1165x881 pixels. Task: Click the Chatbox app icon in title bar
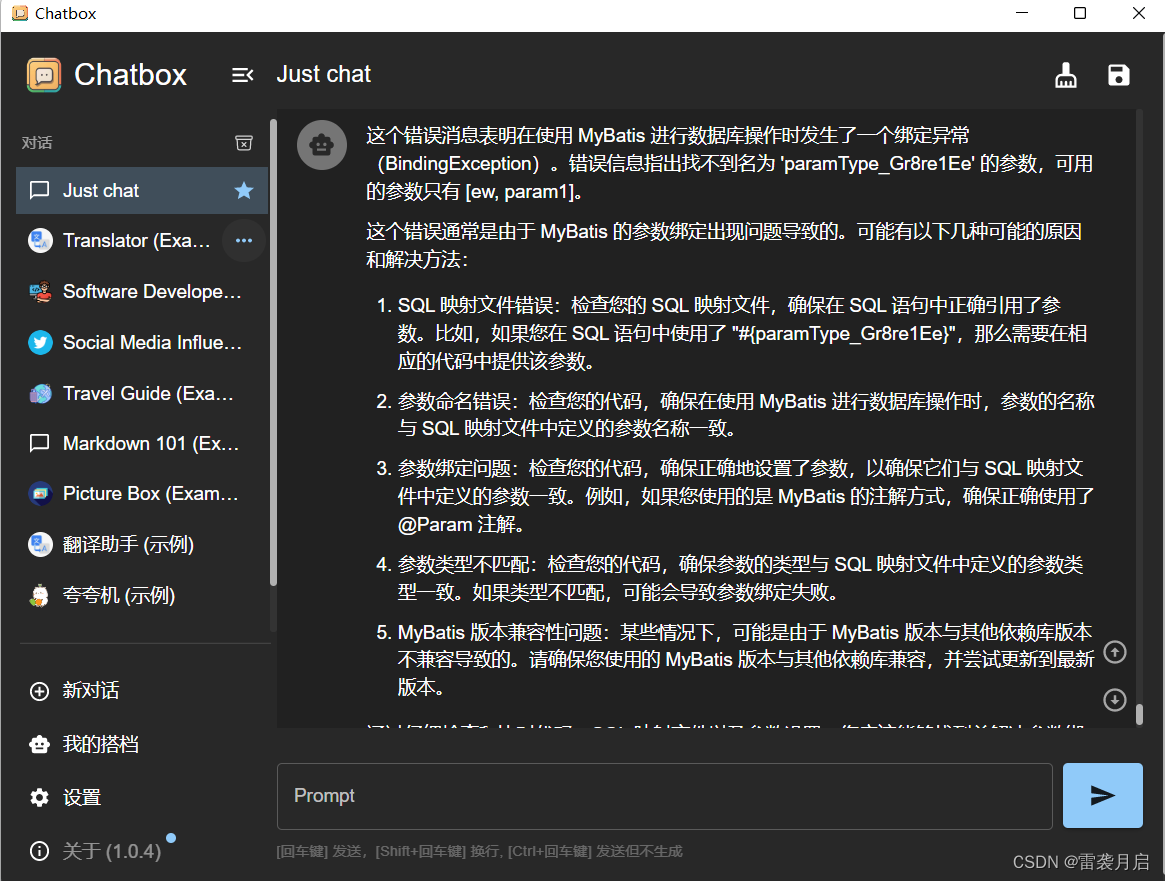click(20, 13)
